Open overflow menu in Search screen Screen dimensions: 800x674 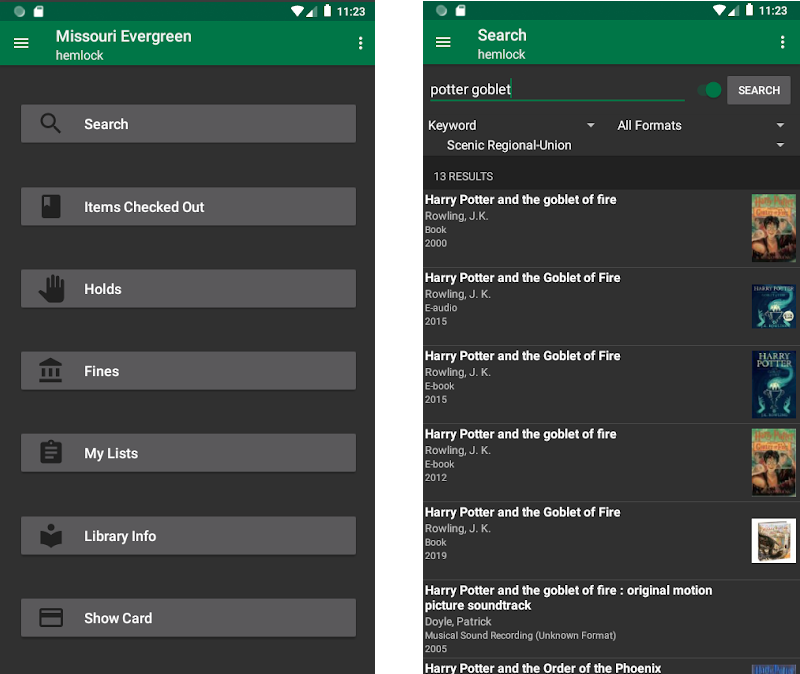click(782, 42)
